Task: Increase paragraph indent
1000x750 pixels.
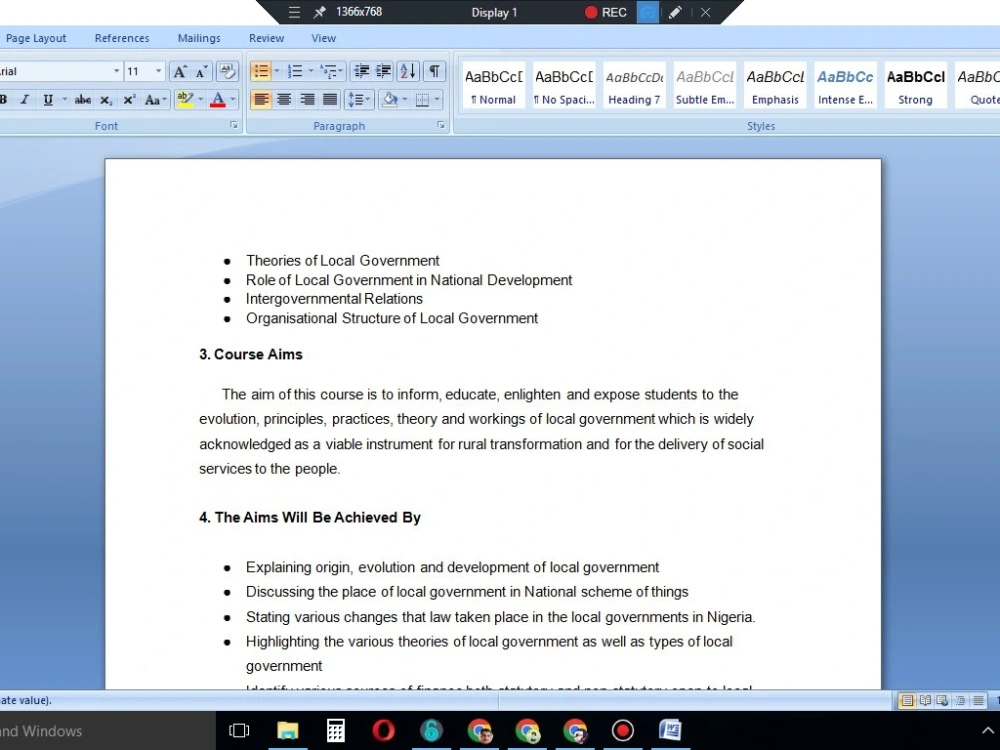Action: (383, 71)
